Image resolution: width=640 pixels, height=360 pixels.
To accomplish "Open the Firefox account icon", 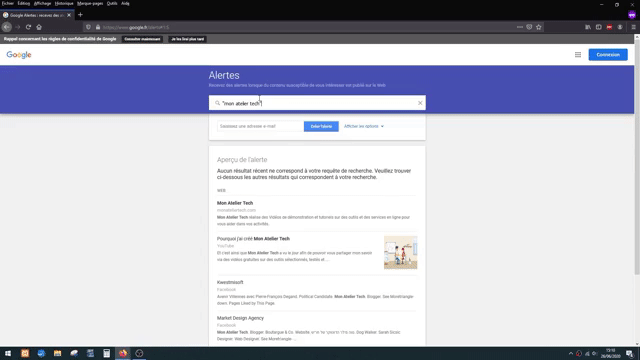I will pyautogui.click(x=620, y=27).
